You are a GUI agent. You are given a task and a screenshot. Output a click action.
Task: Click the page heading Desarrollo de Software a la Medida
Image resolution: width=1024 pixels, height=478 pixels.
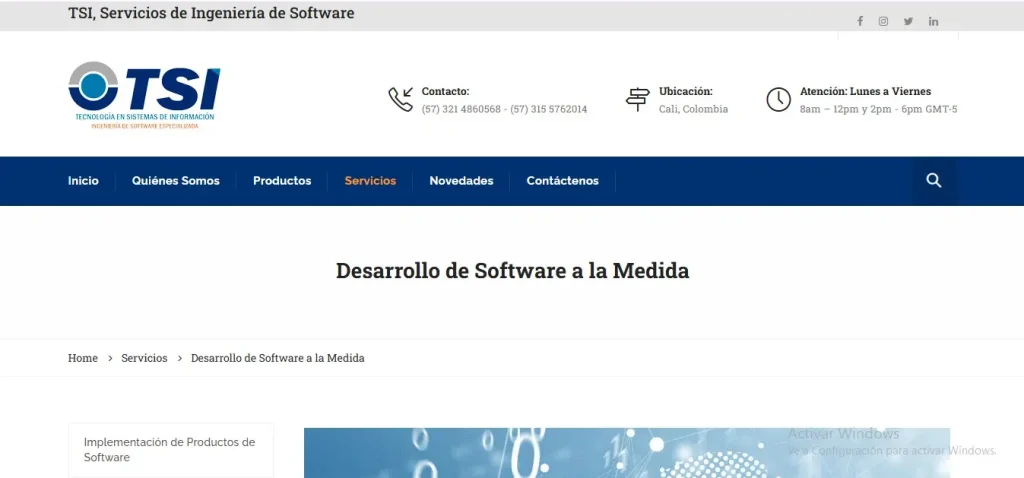(513, 270)
